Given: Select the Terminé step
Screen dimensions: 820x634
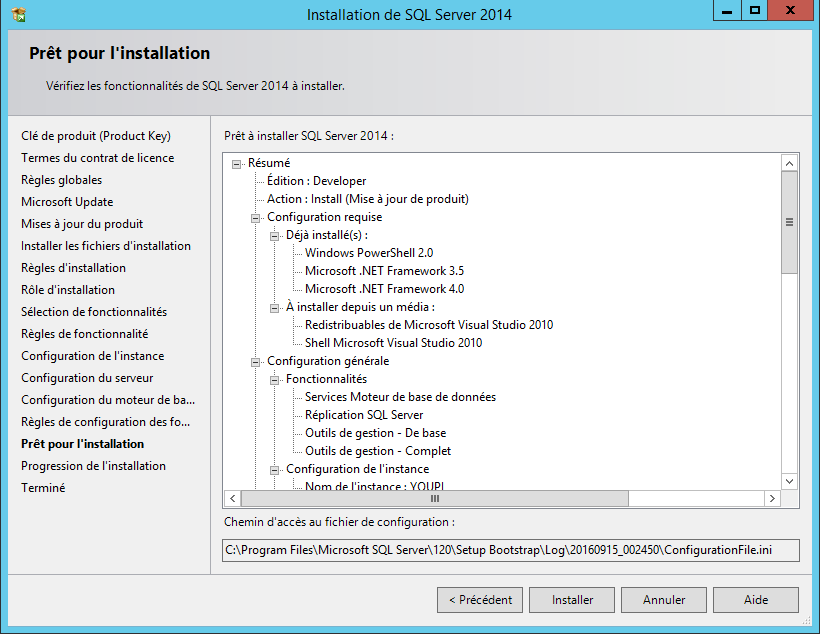Looking at the screenshot, I should [x=43, y=488].
